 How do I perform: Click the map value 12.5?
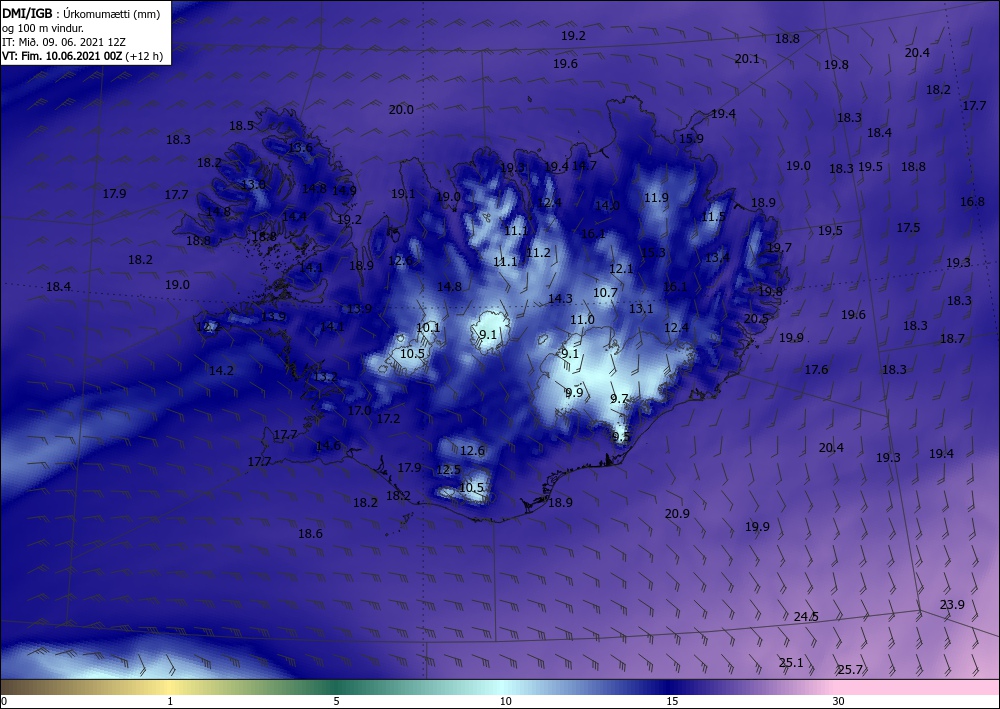[449, 470]
